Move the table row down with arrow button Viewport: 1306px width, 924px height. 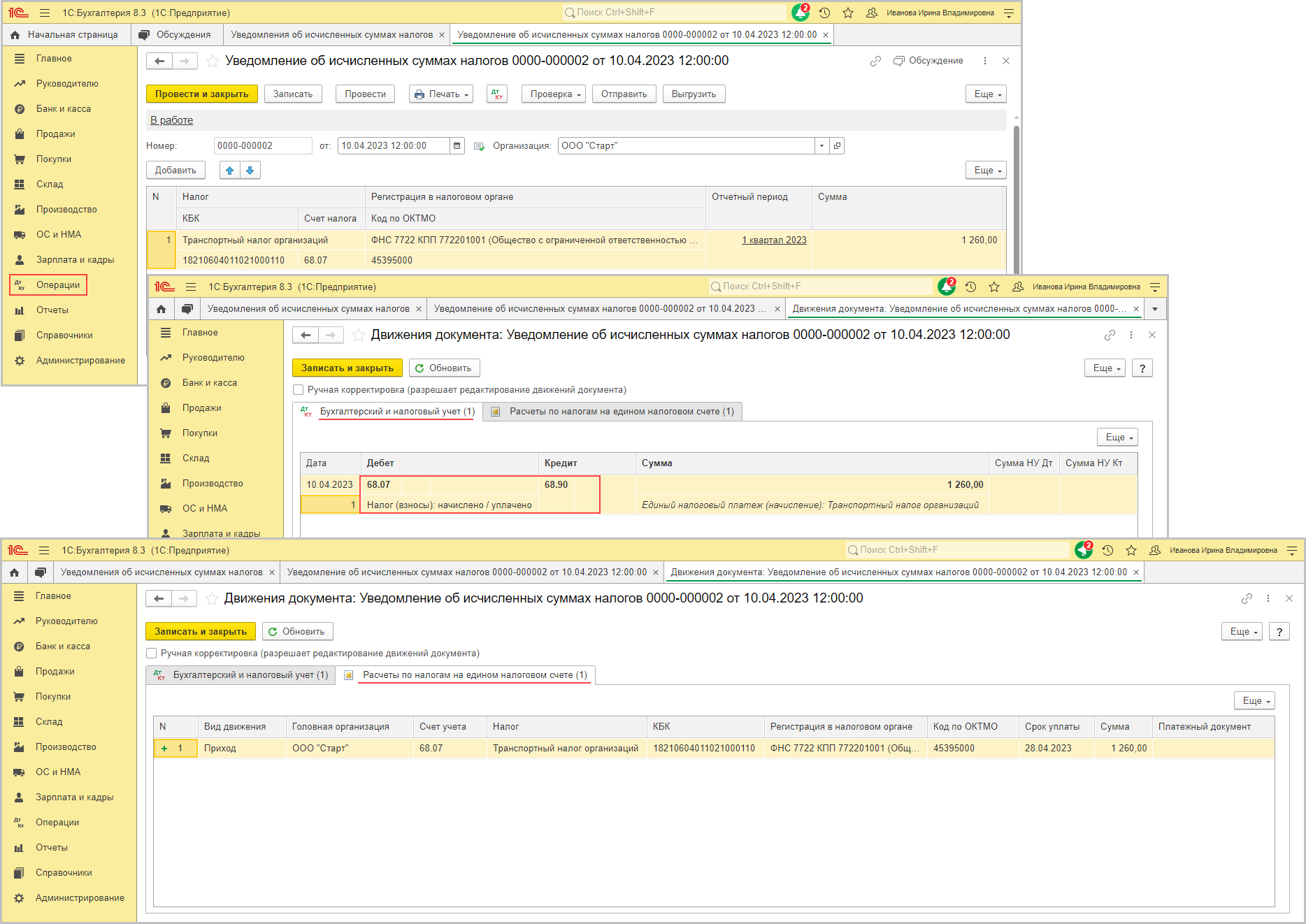pos(250,170)
